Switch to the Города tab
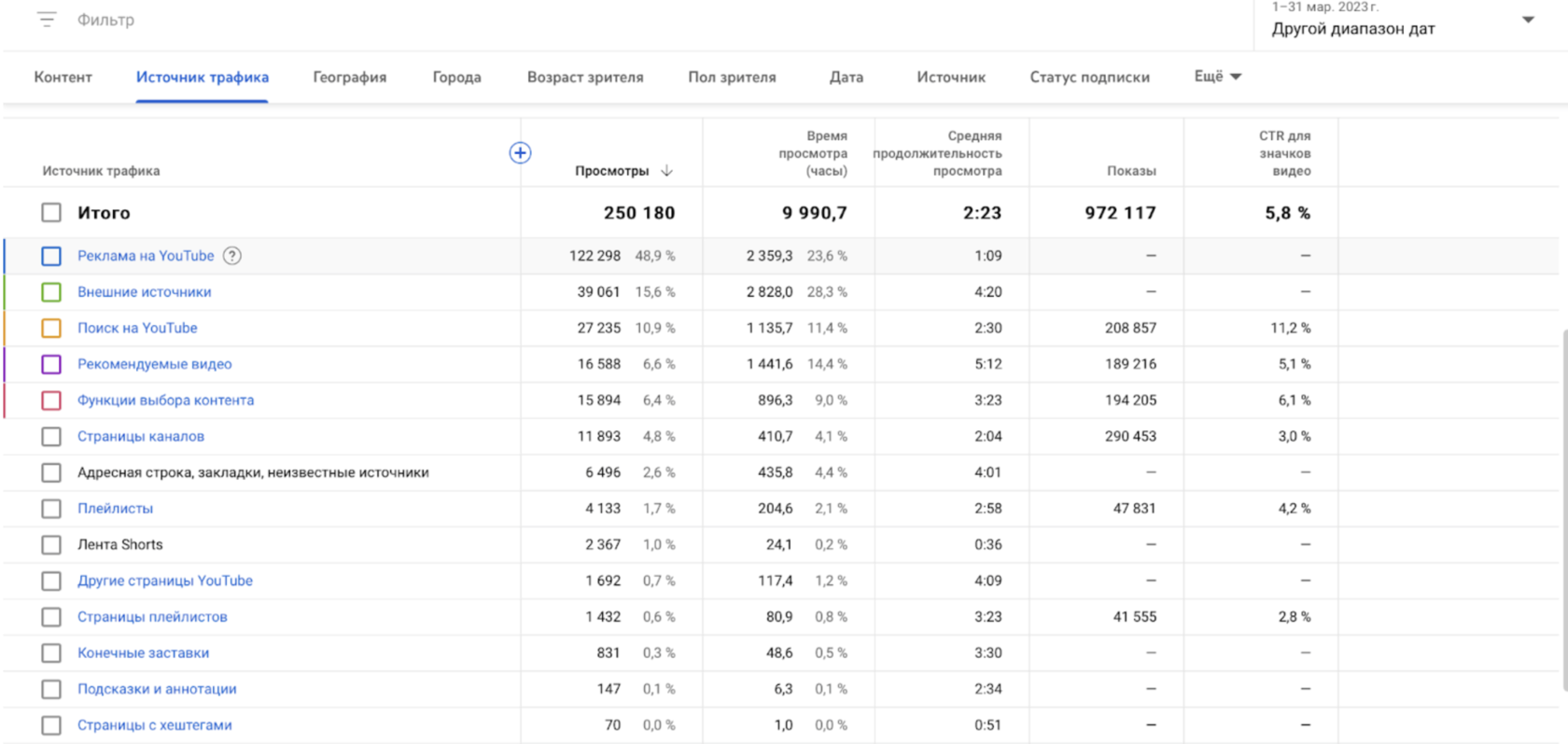 [457, 77]
